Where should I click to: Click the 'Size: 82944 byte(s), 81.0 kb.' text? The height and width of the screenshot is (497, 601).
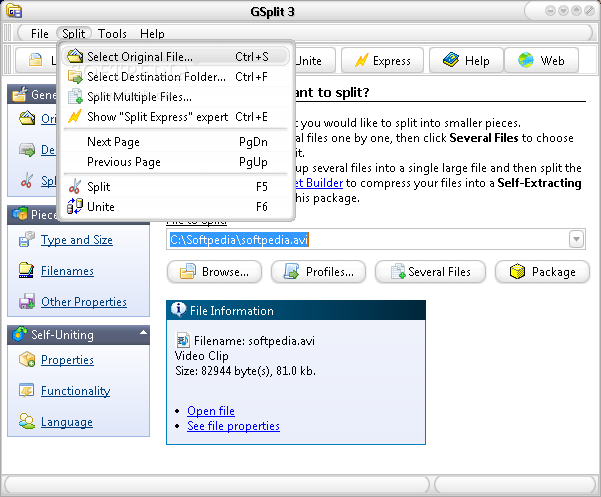[x=245, y=371]
